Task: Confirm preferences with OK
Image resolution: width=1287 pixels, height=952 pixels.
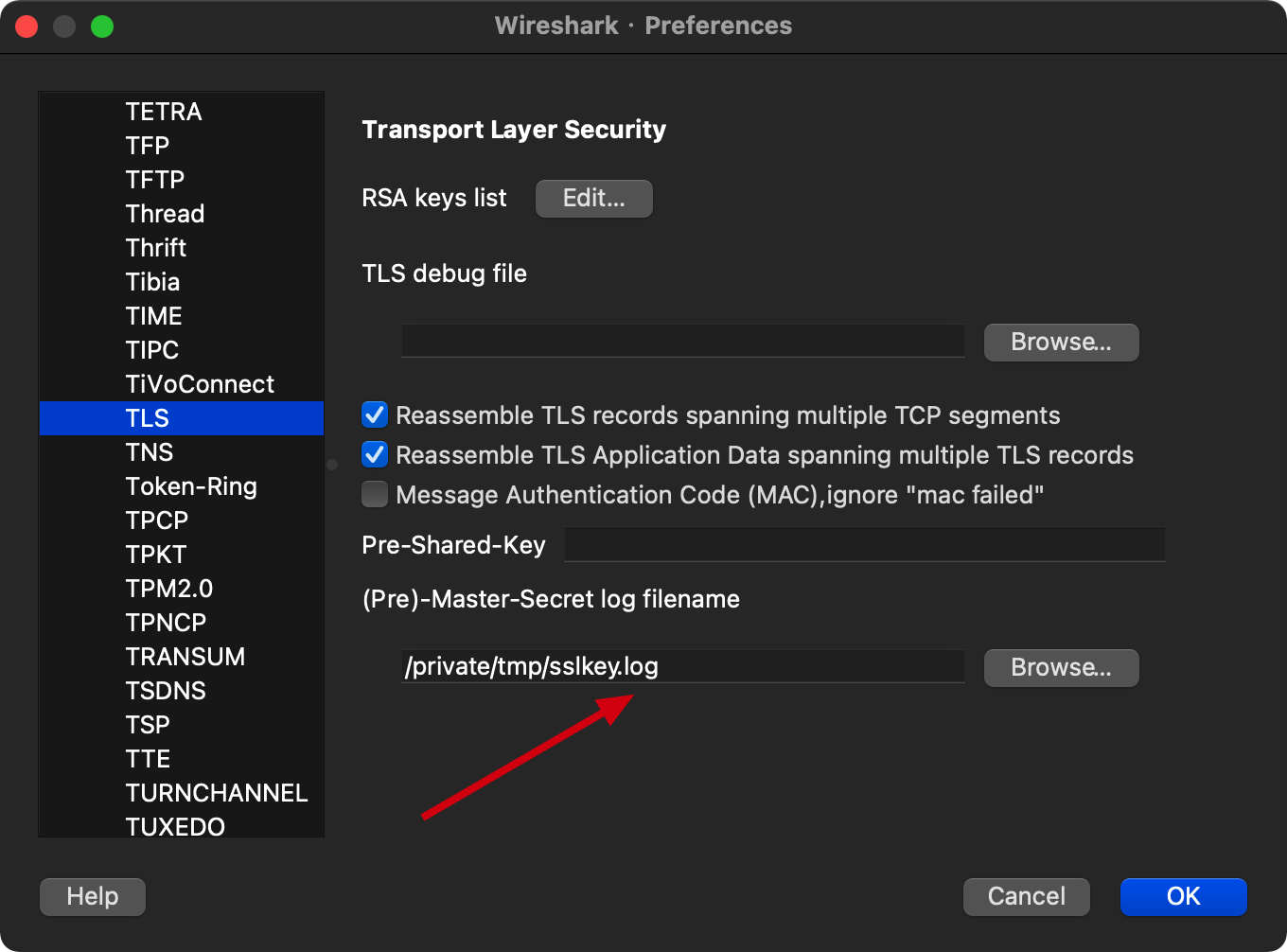Action: coord(1184,897)
